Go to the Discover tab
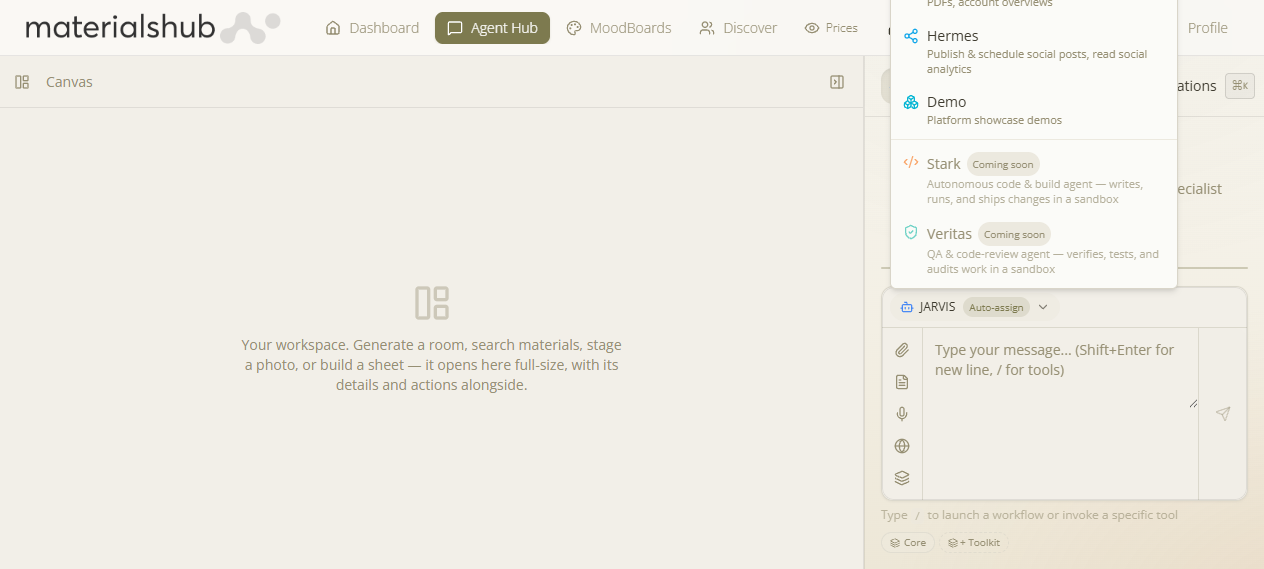The width and height of the screenshot is (1264, 569). [738, 28]
